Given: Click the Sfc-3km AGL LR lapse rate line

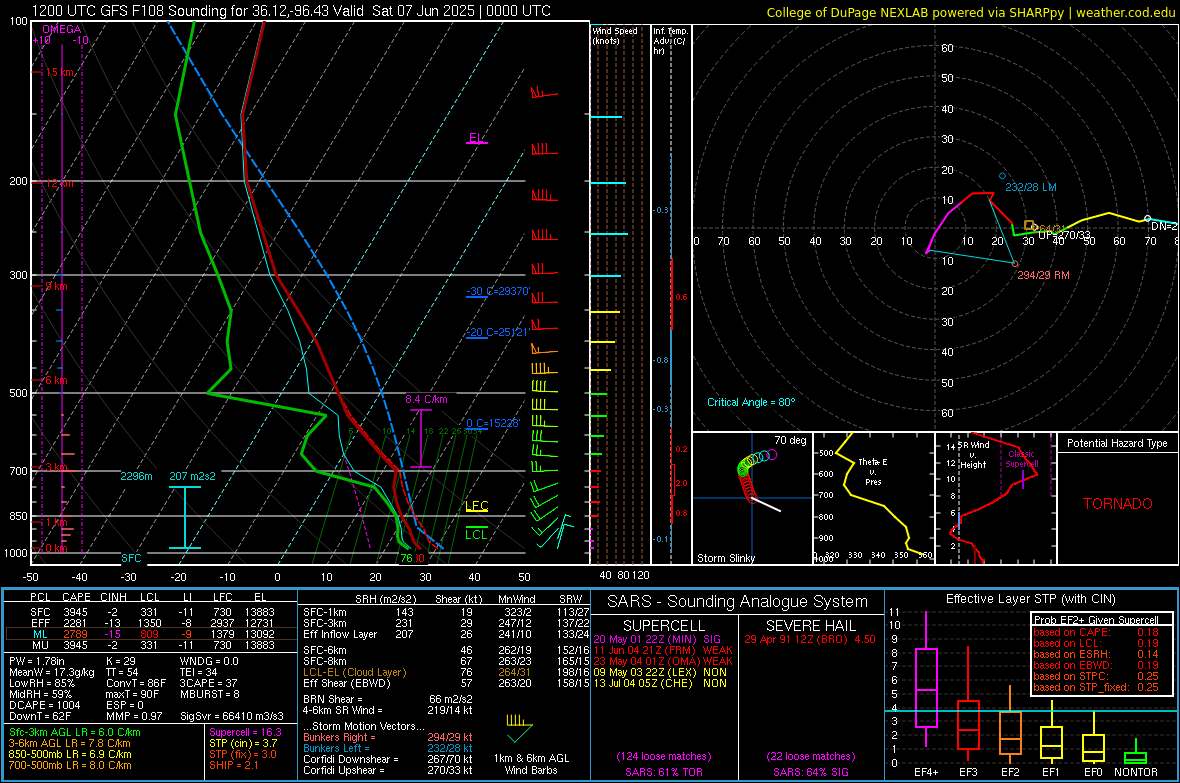Looking at the screenshot, I should point(75,732).
